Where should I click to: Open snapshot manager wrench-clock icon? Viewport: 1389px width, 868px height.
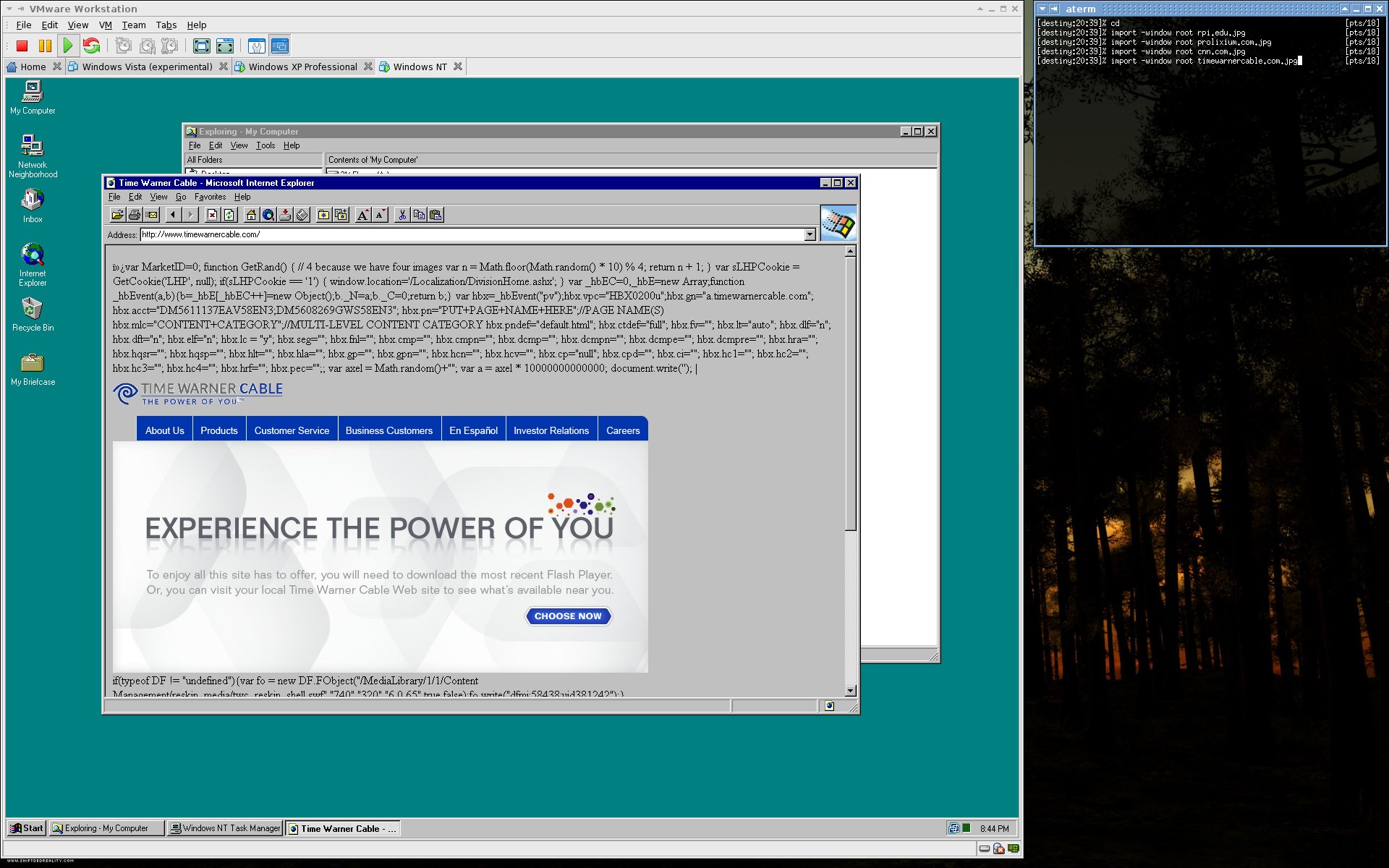[x=170, y=46]
